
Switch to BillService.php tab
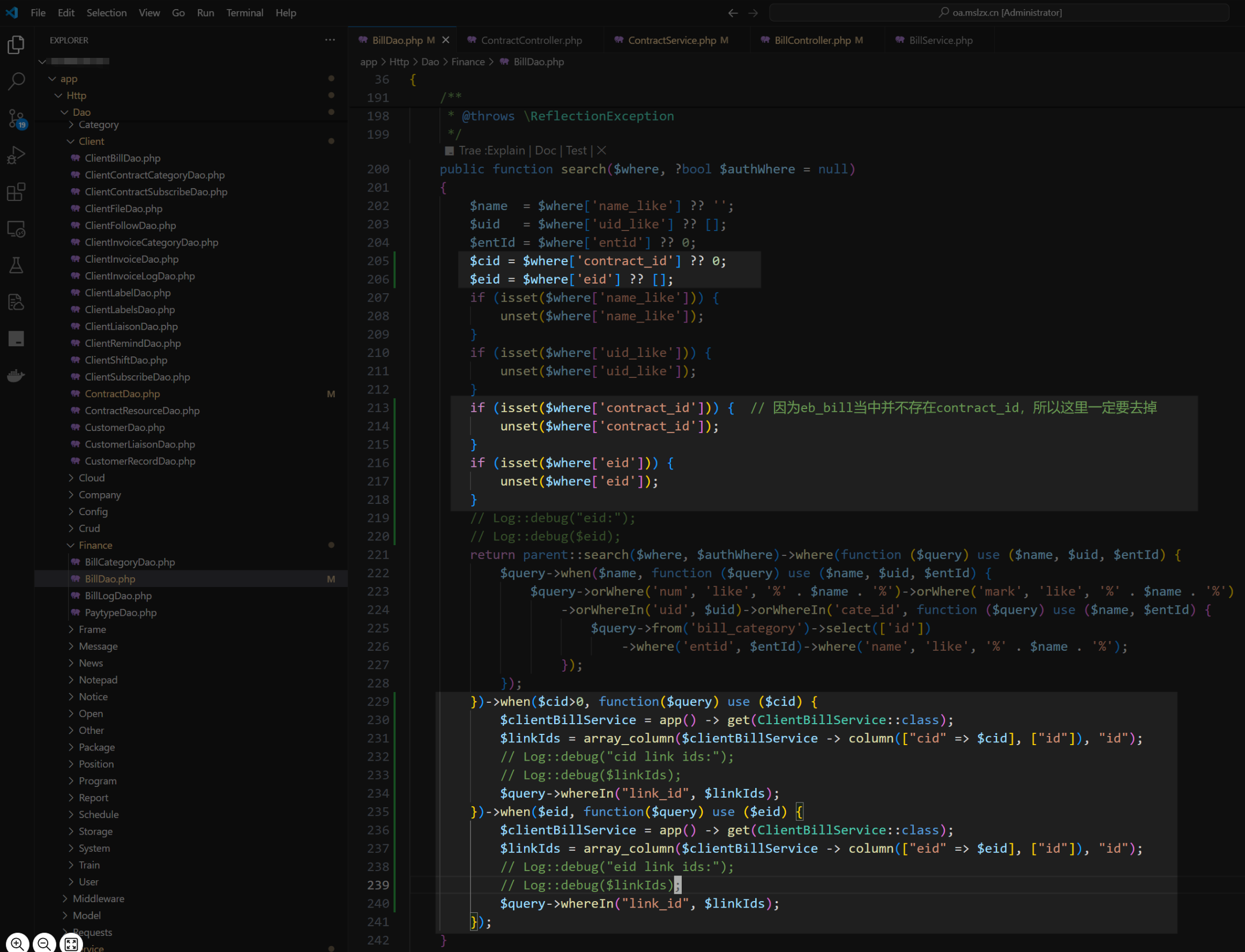(x=940, y=40)
